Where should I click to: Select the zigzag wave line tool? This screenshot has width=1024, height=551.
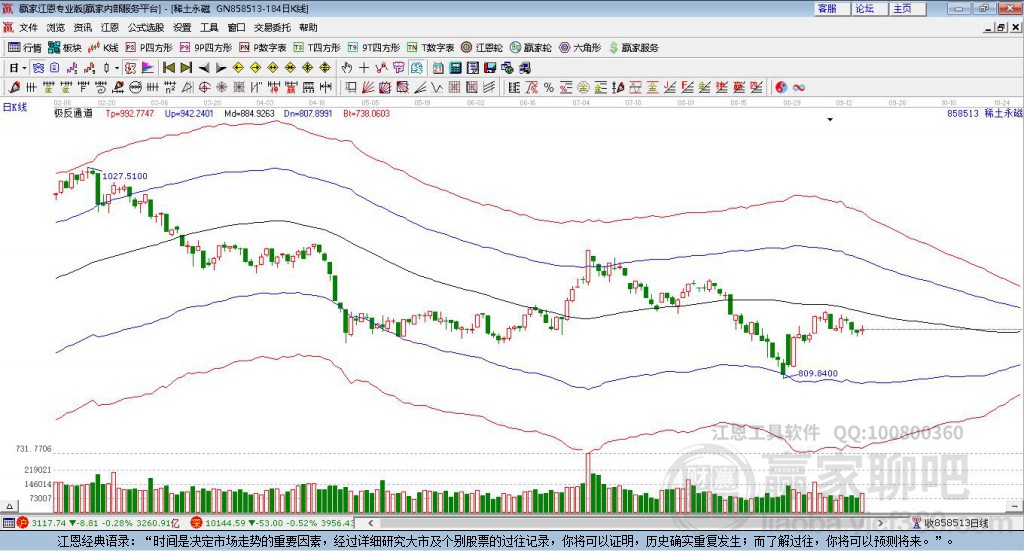[x=437, y=87]
